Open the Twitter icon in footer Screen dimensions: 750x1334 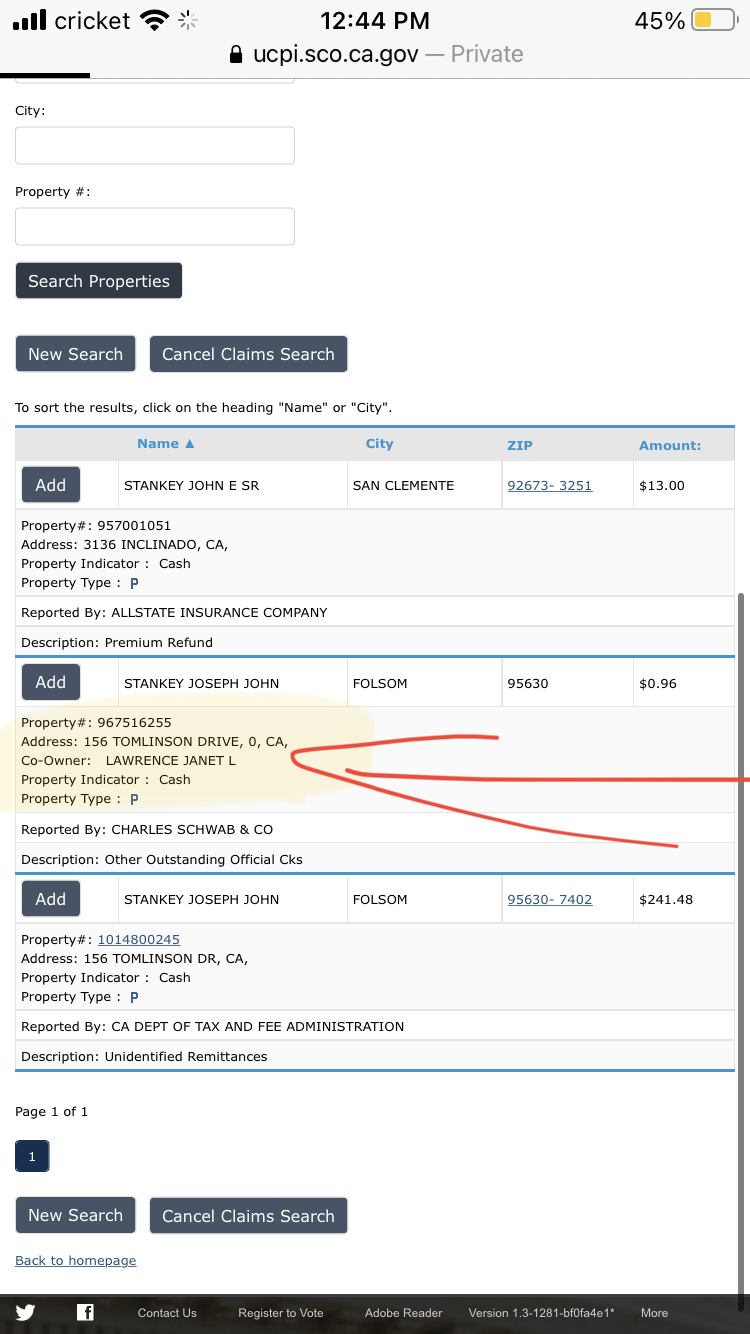pos(25,1313)
